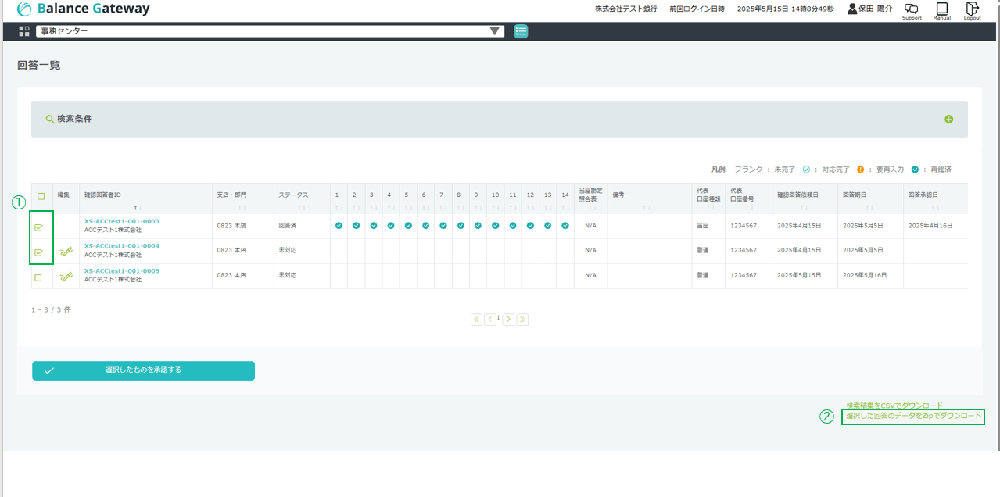The image size is (1000, 497).
Task: Click the Logout icon
Action: 971,10
